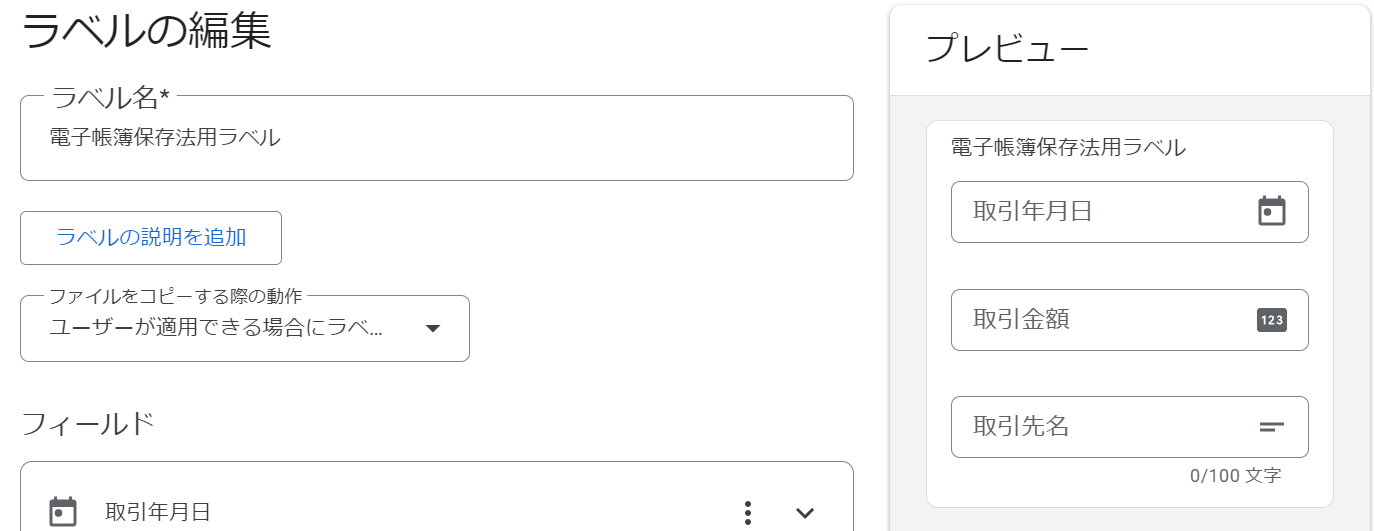The height and width of the screenshot is (531, 1374).
Task: Open the three-dot menu for 取引年月日 field
Action: coord(748,513)
